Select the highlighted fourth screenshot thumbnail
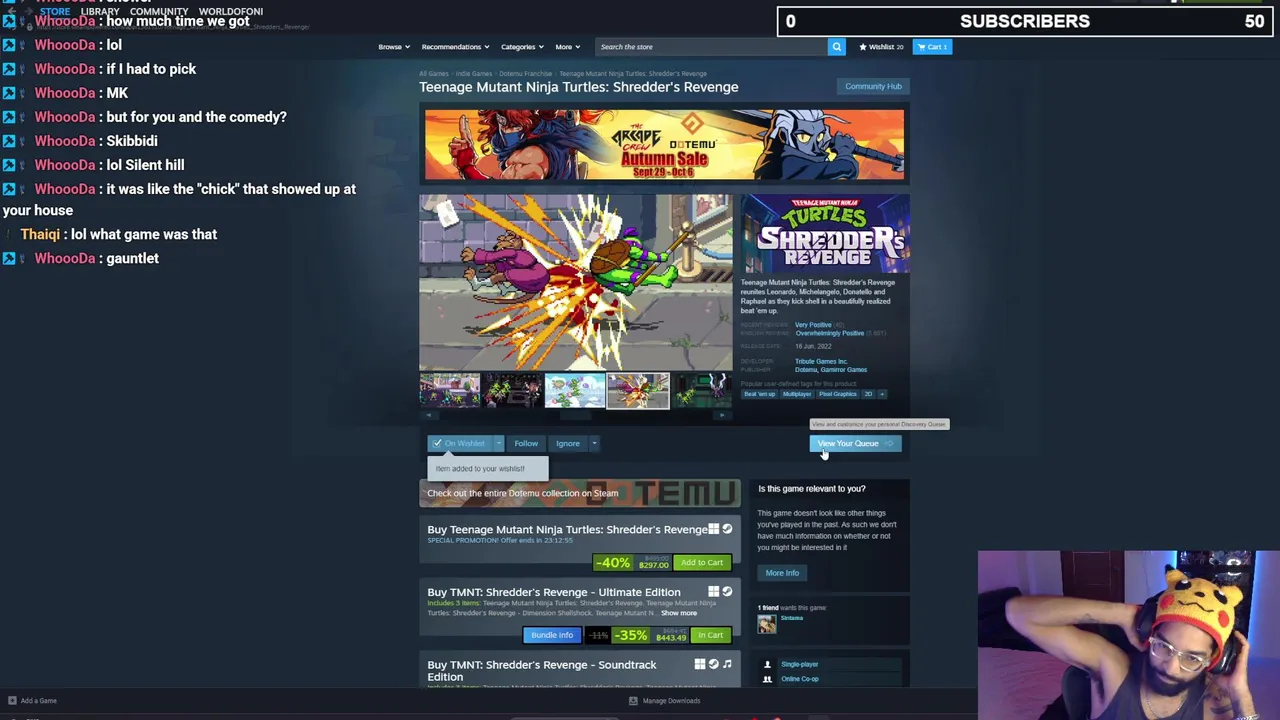This screenshot has height=720, width=1280. point(638,391)
